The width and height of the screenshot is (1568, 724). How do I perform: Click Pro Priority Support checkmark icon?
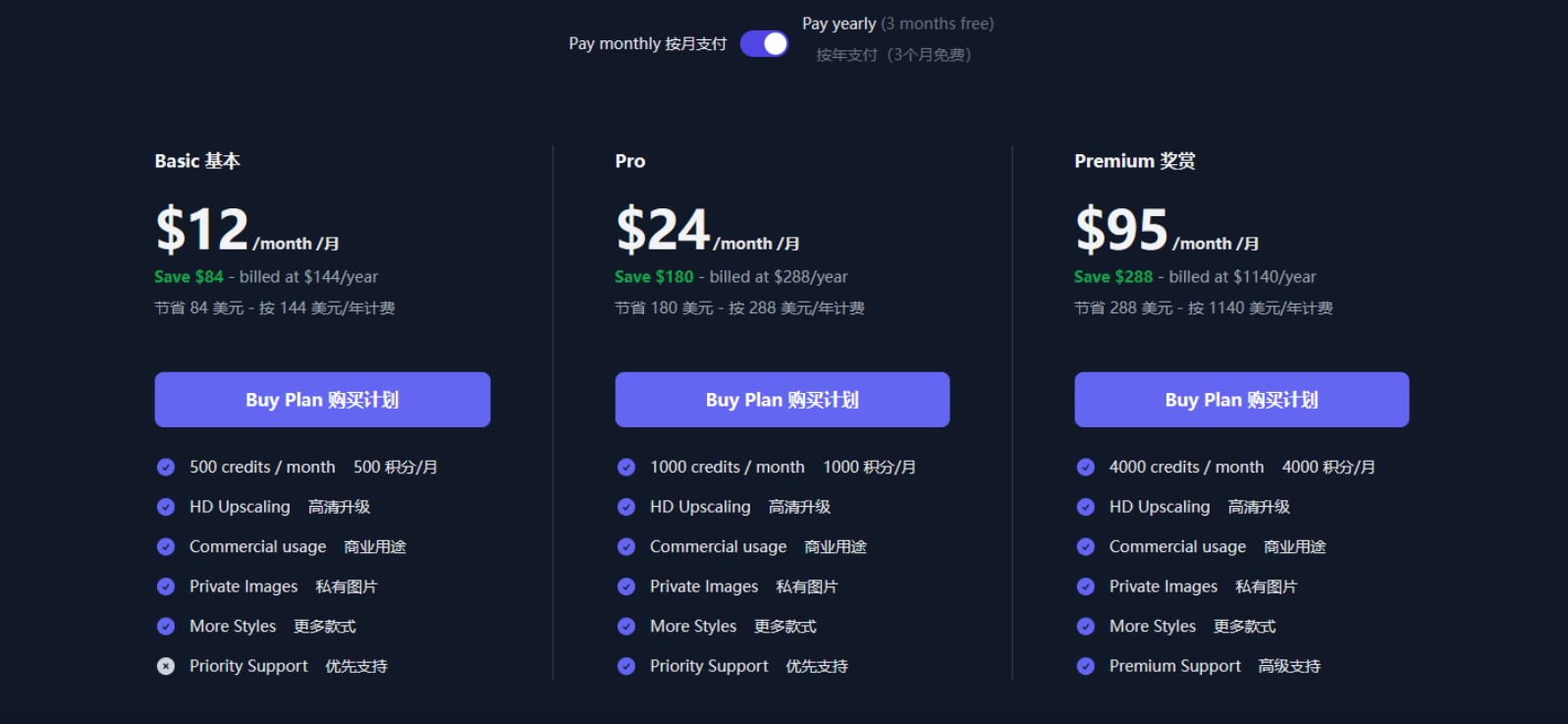(626, 666)
